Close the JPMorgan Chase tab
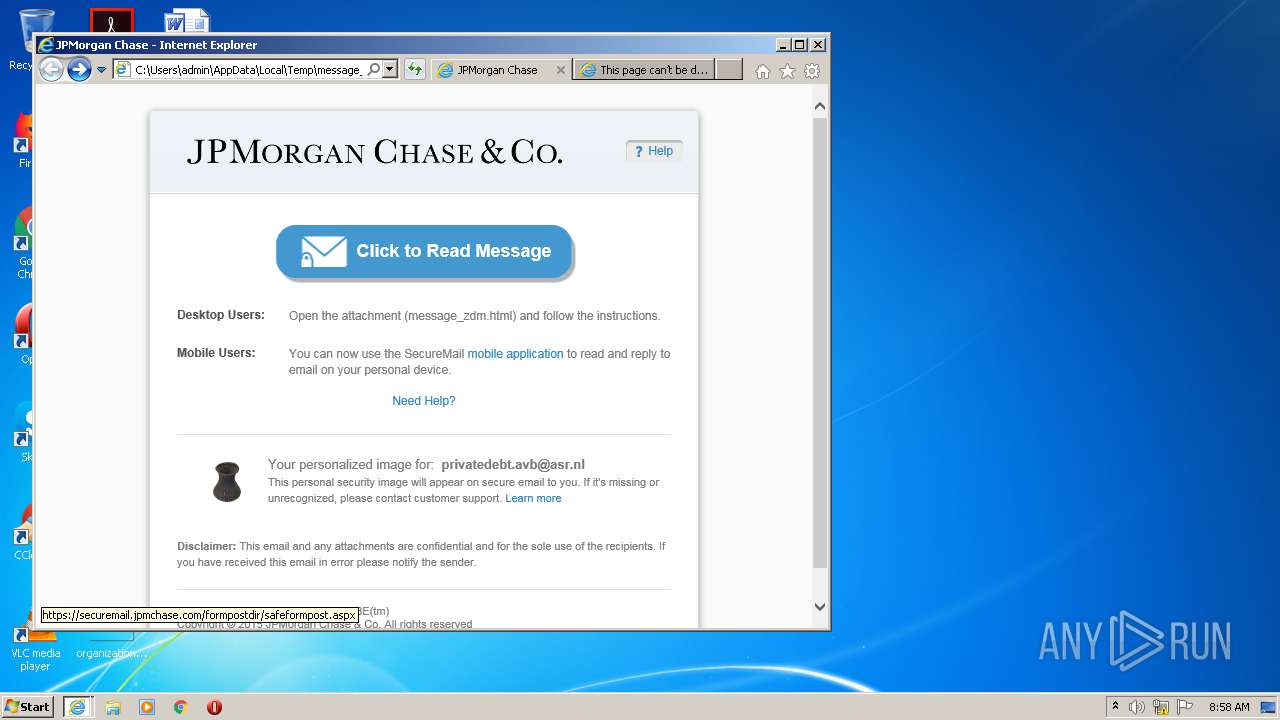 point(561,70)
